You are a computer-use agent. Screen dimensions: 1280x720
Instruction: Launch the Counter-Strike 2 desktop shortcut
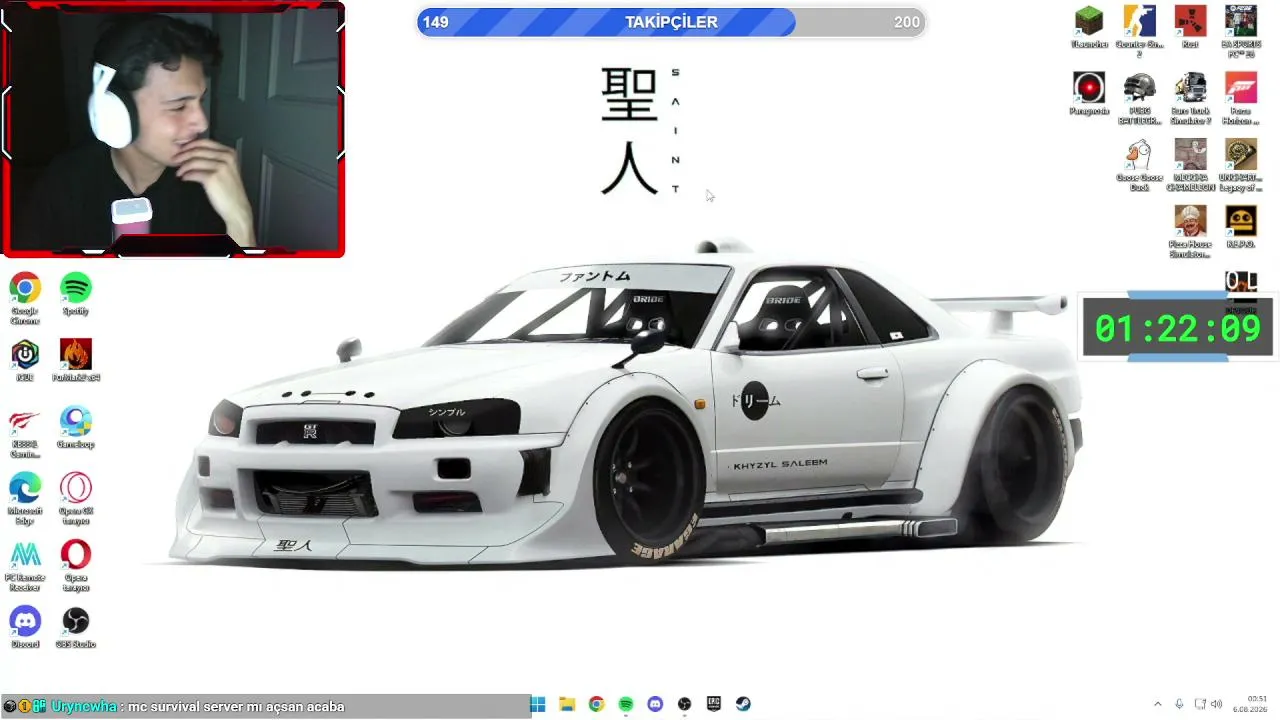pos(1140,31)
